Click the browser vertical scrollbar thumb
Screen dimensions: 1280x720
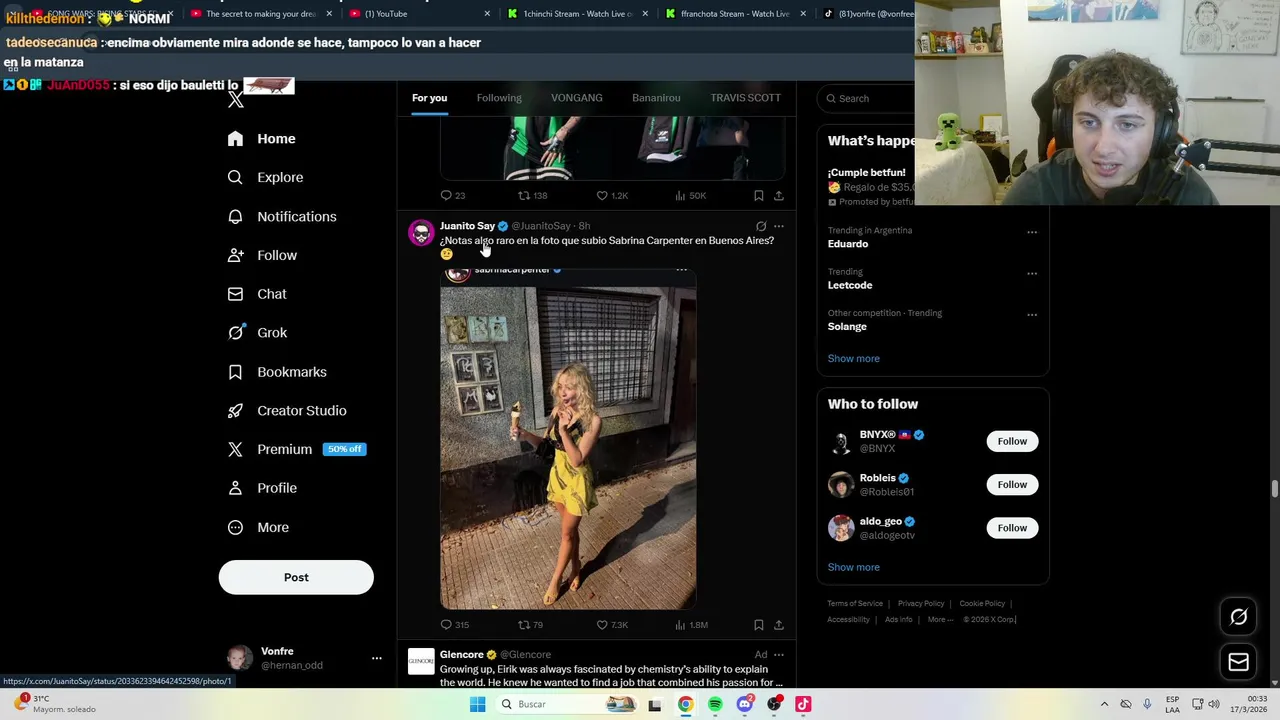click(x=1274, y=488)
